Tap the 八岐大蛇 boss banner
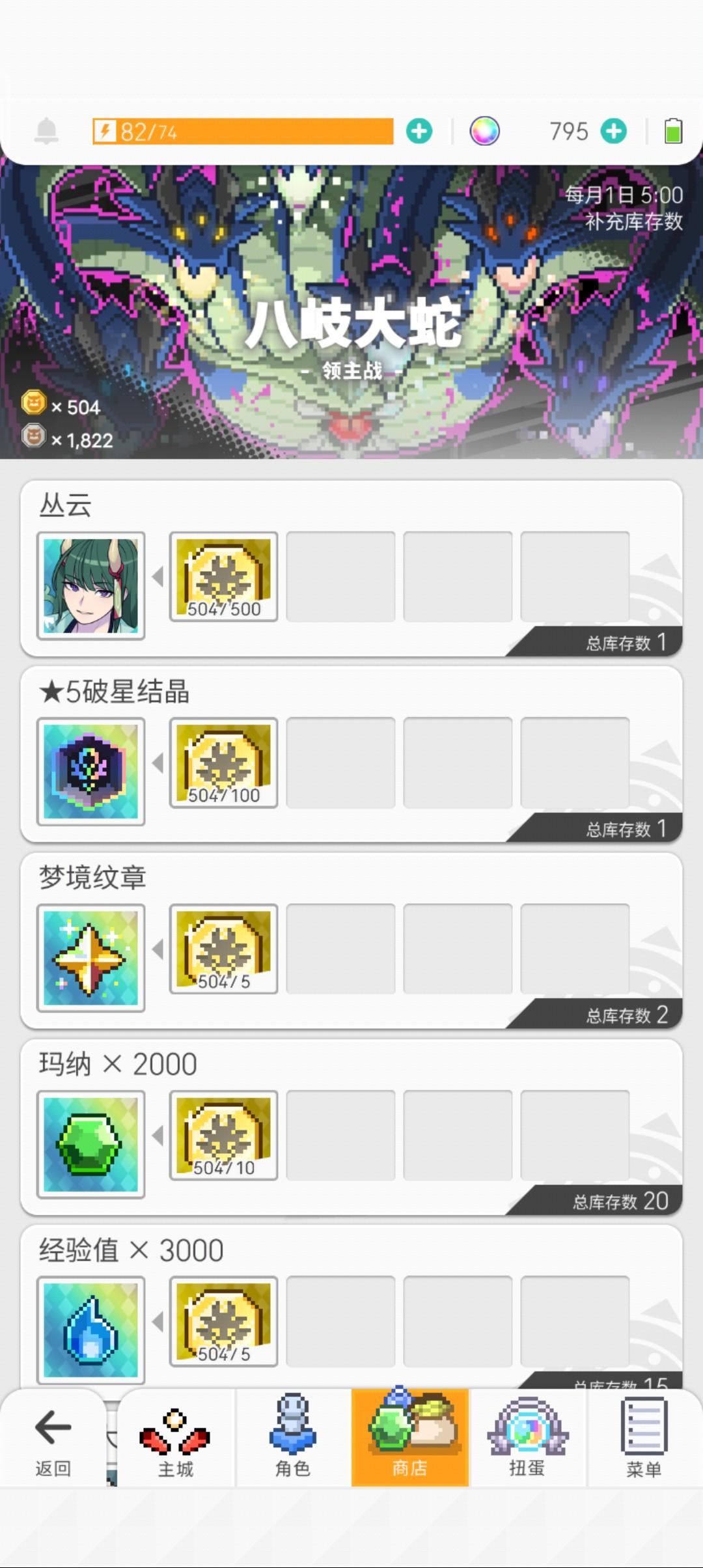This screenshot has width=703, height=1568. 351,313
